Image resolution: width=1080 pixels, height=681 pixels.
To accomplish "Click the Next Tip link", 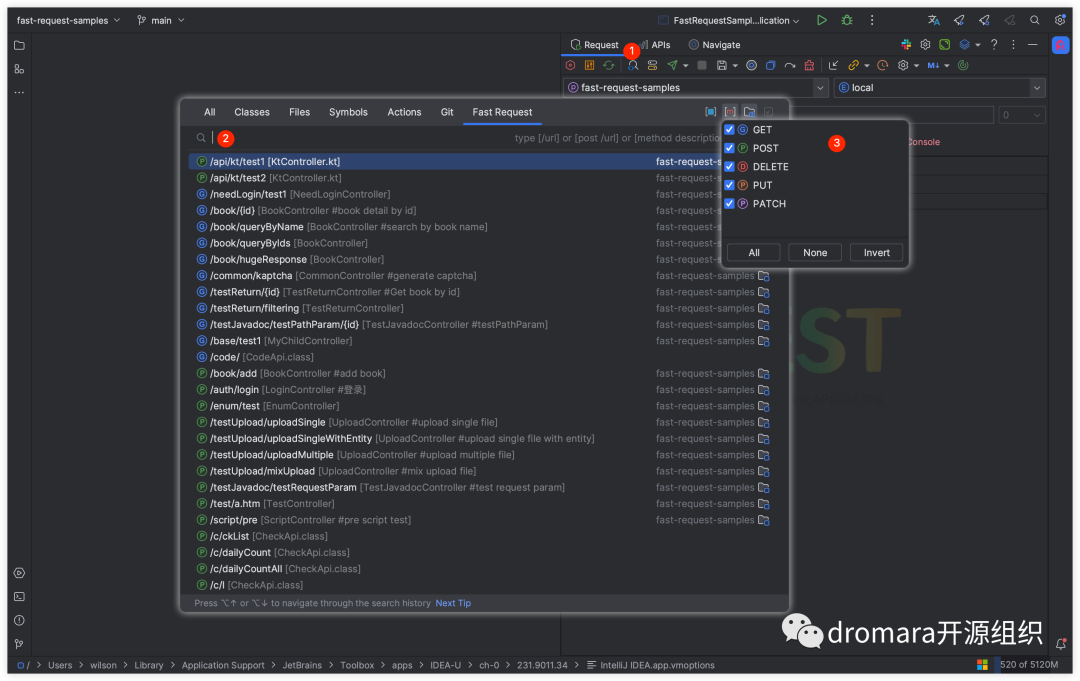I will point(453,603).
